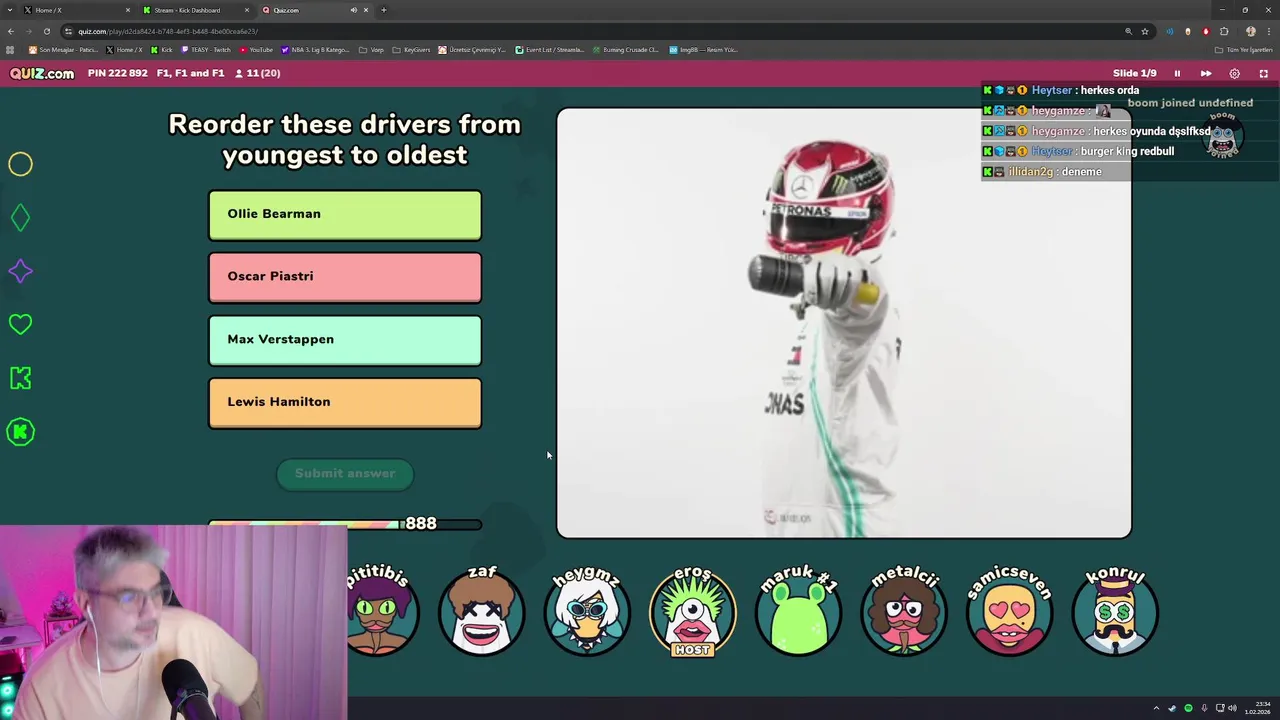Open the Chrome profile avatar
The width and height of the screenshot is (1280, 720).
pos(1250,31)
